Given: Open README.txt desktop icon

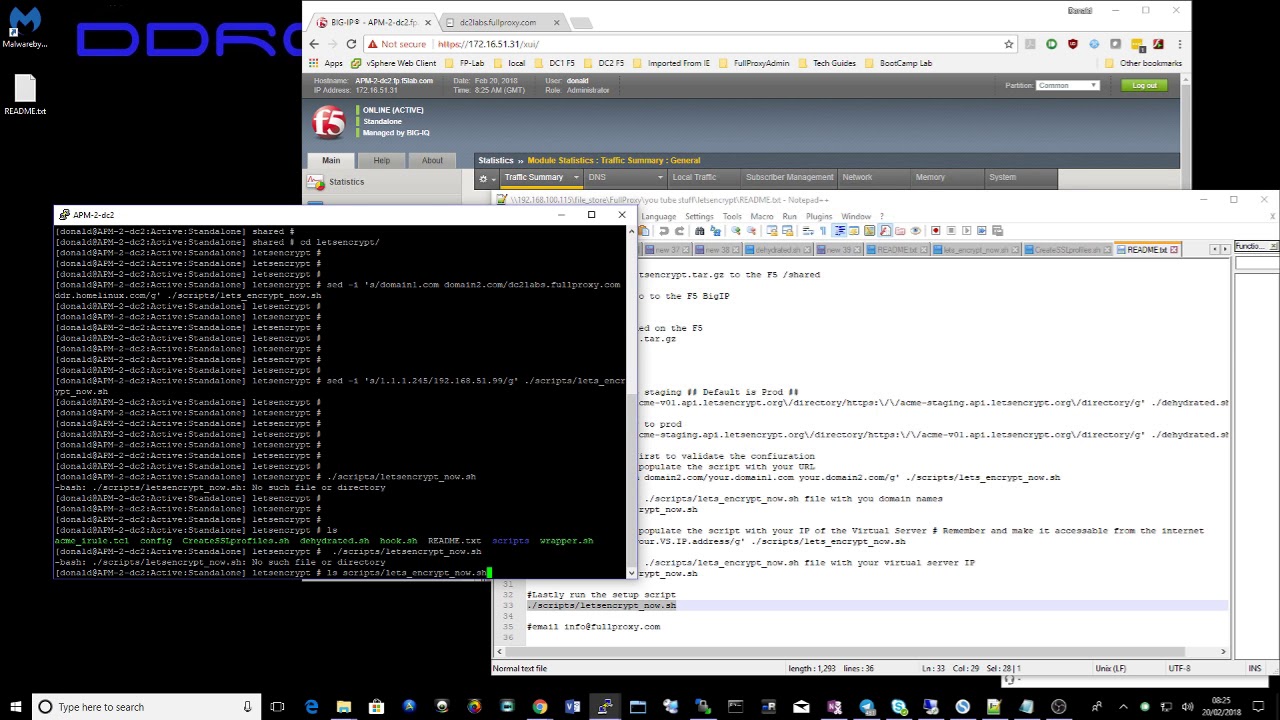Looking at the screenshot, I should [25, 96].
